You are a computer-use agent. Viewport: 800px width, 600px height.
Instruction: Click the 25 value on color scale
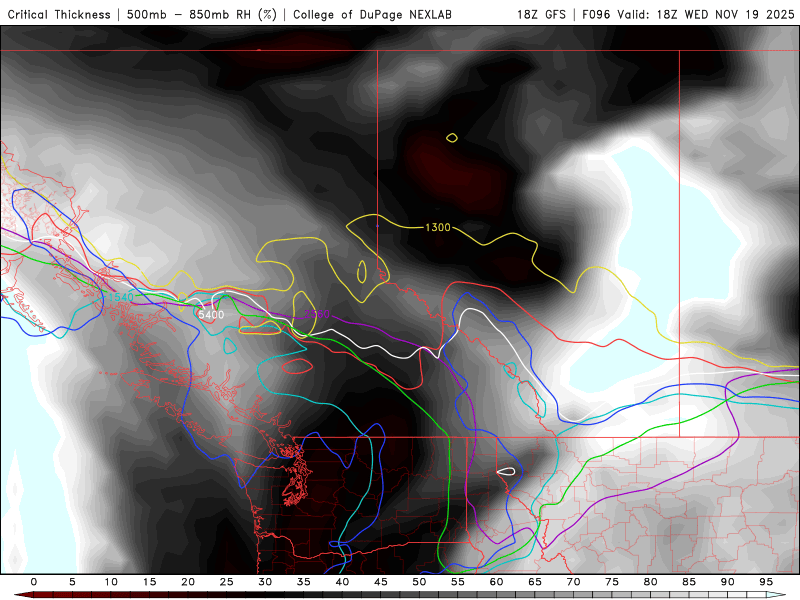(227, 582)
